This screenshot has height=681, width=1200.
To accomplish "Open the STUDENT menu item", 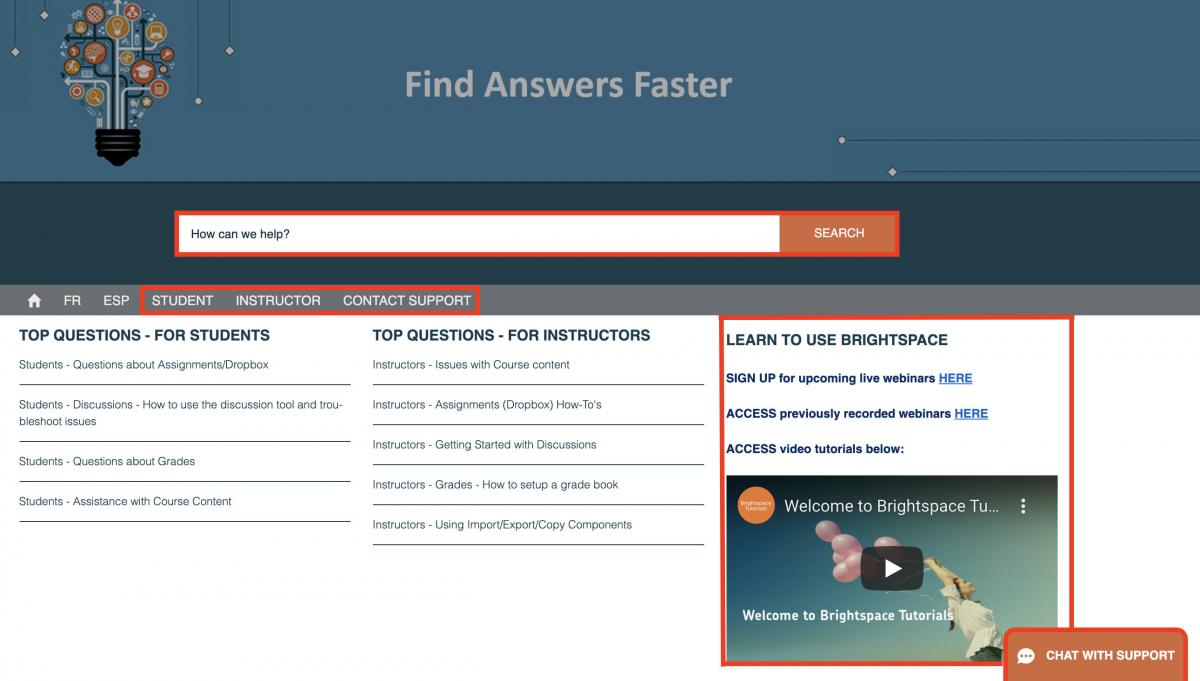I will coord(182,300).
